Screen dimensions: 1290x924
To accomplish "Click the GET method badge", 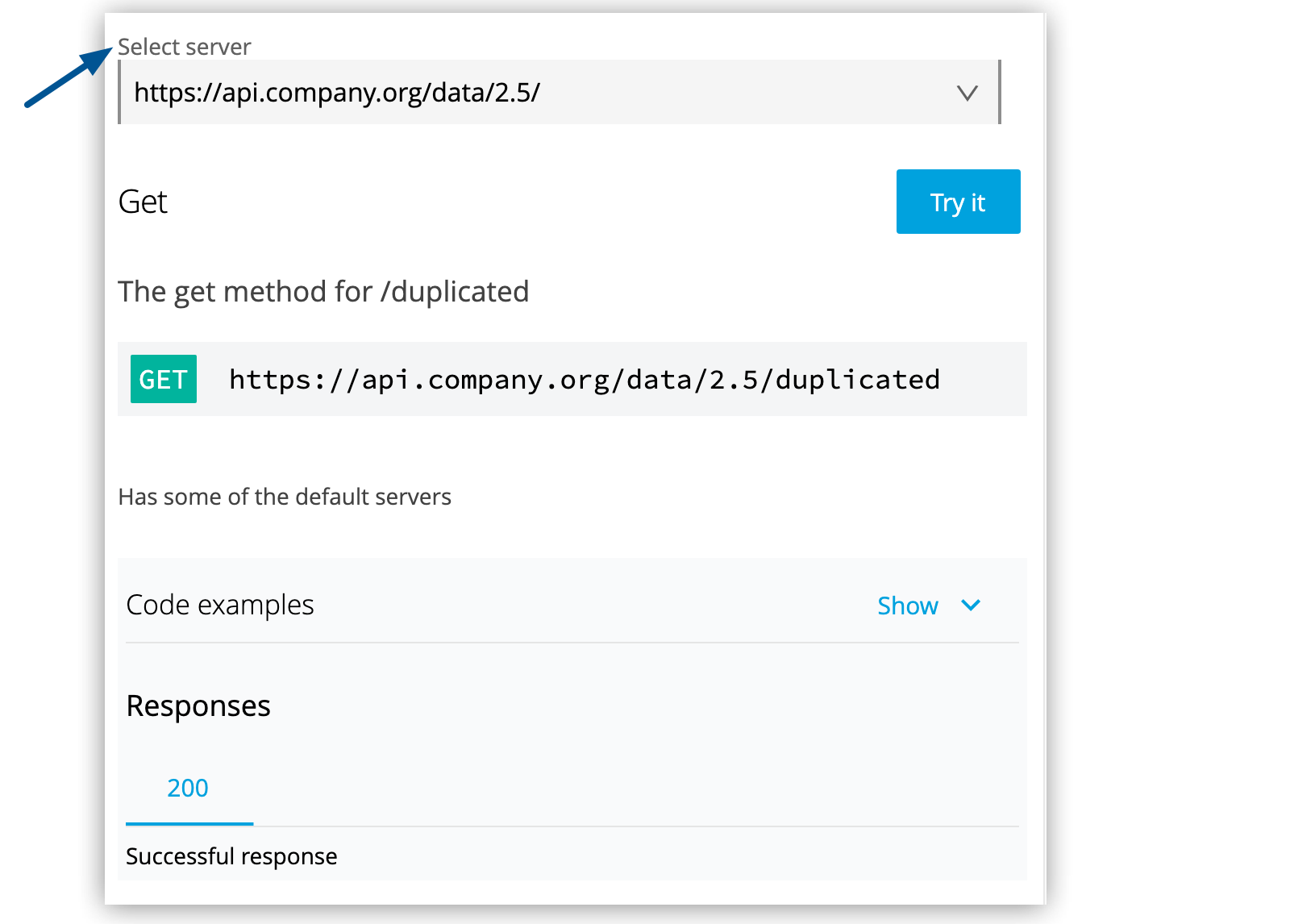I will coord(163,379).
